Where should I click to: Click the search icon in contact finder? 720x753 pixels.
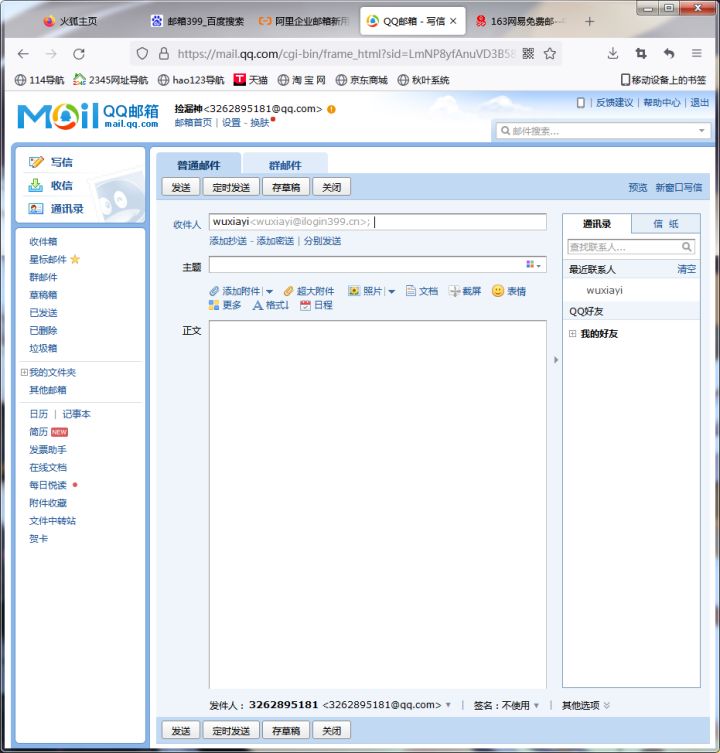click(x=686, y=247)
